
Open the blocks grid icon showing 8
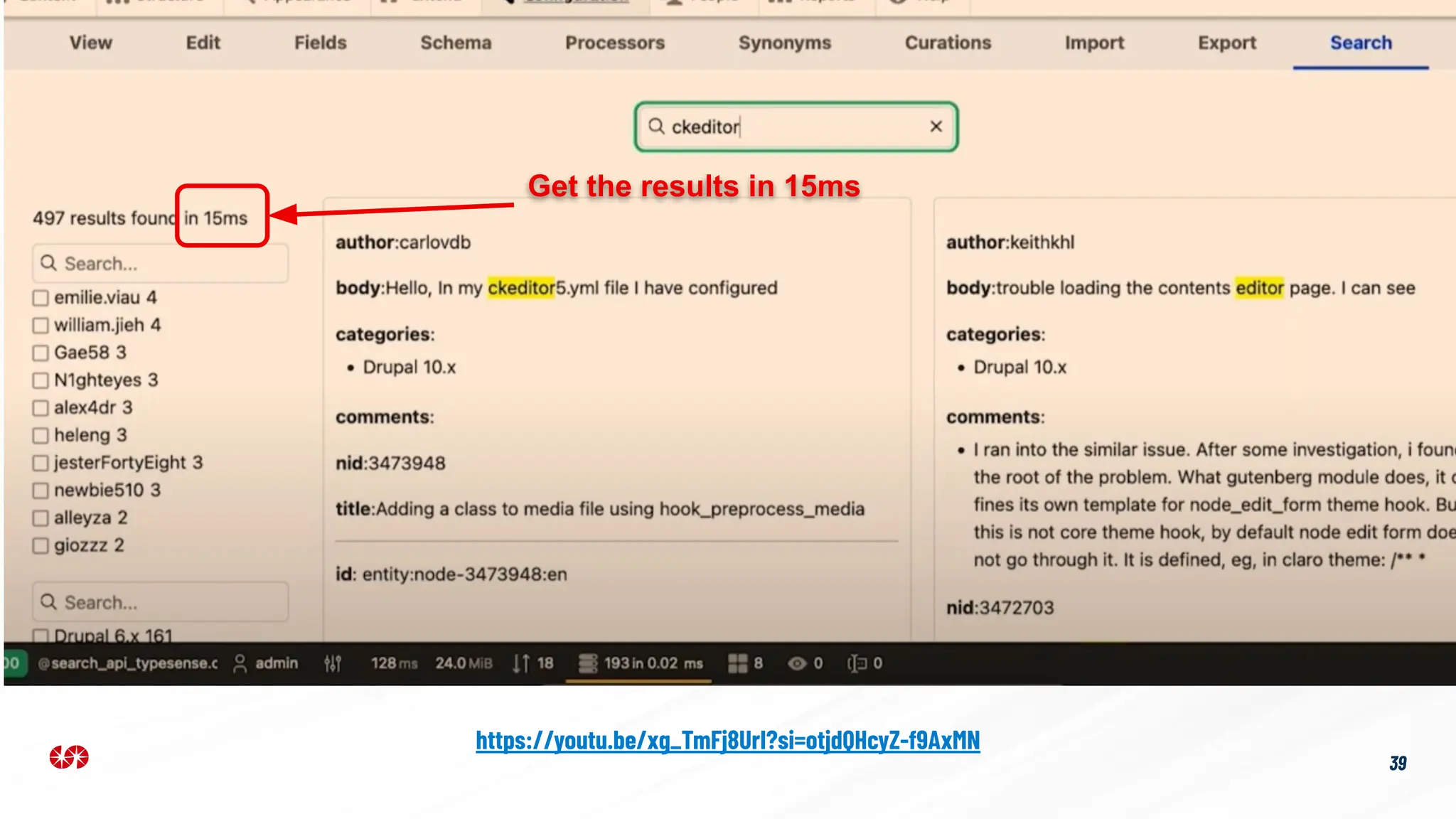coord(738,663)
